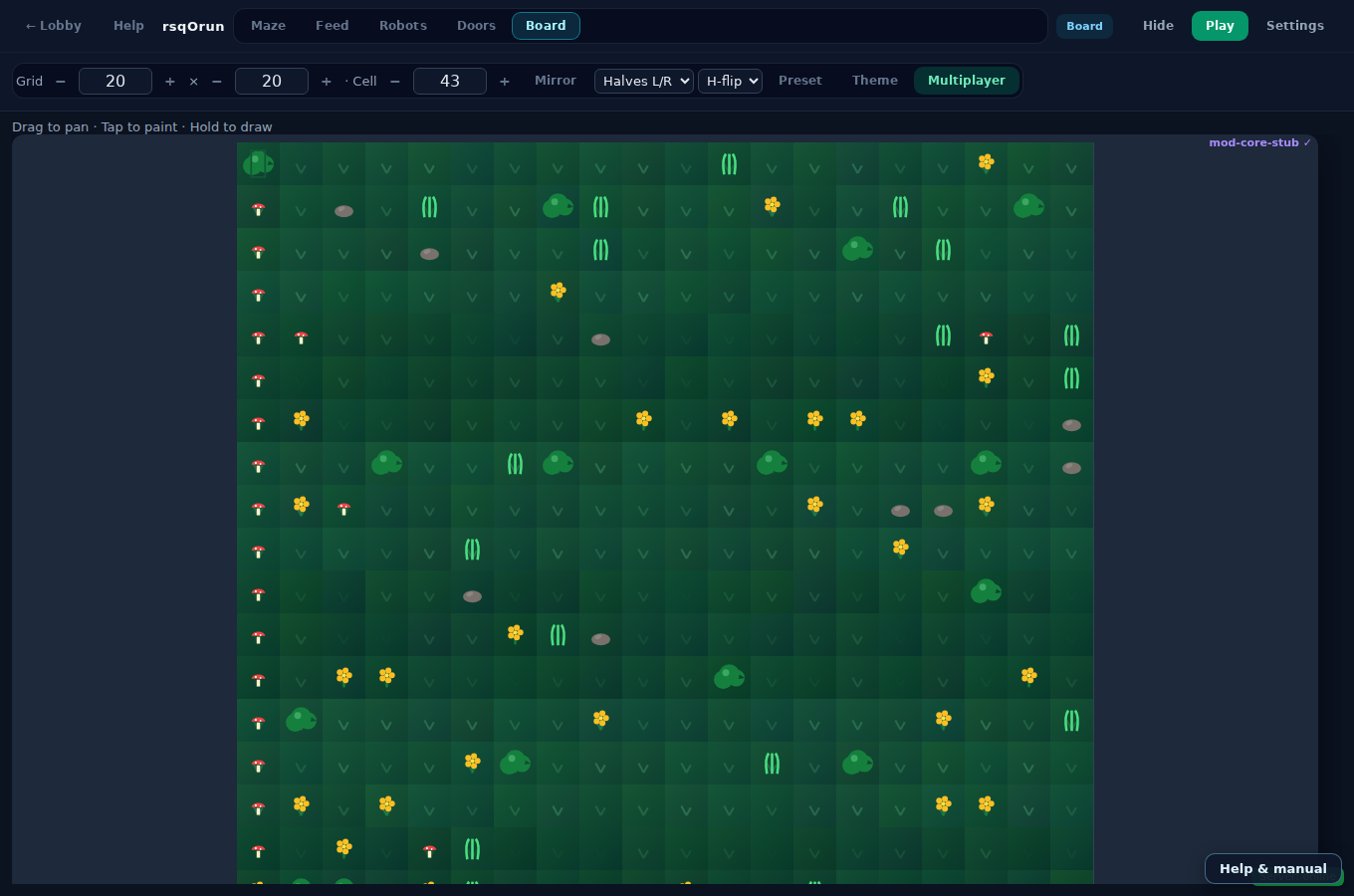Increase second grid dimension with plus before Cell
The height and width of the screenshot is (896, 1354).
[327, 81]
